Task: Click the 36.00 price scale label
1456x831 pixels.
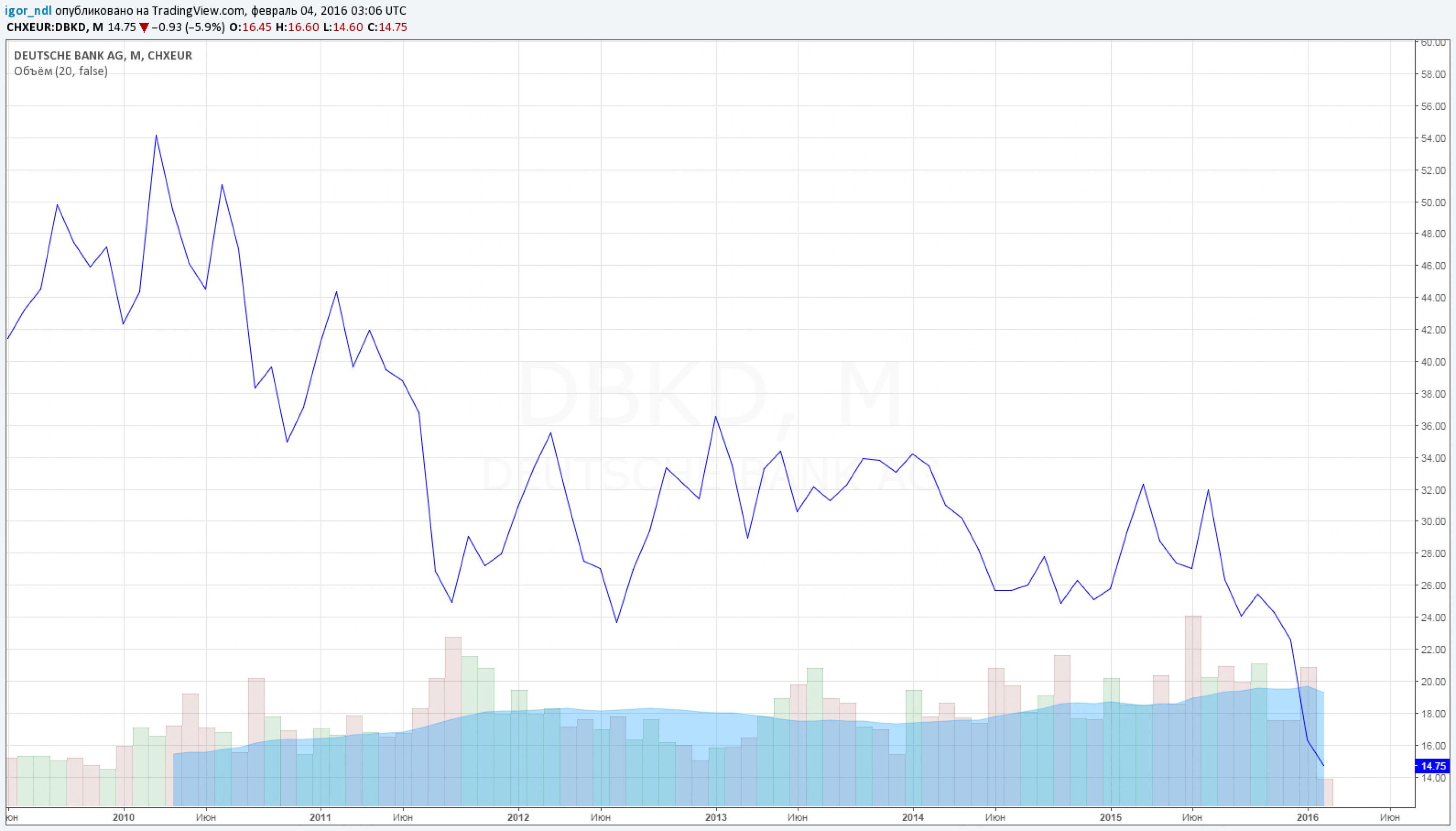Action: 1433,426
